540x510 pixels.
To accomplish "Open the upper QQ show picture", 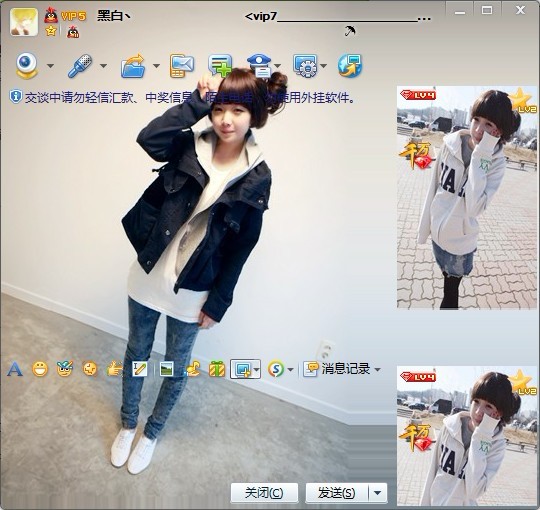I will pyautogui.click(x=467, y=197).
